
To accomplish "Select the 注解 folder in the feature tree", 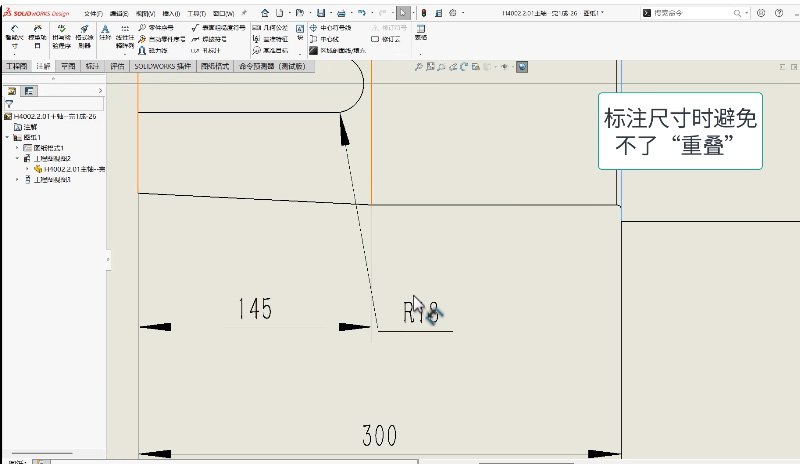I will [x=26, y=127].
